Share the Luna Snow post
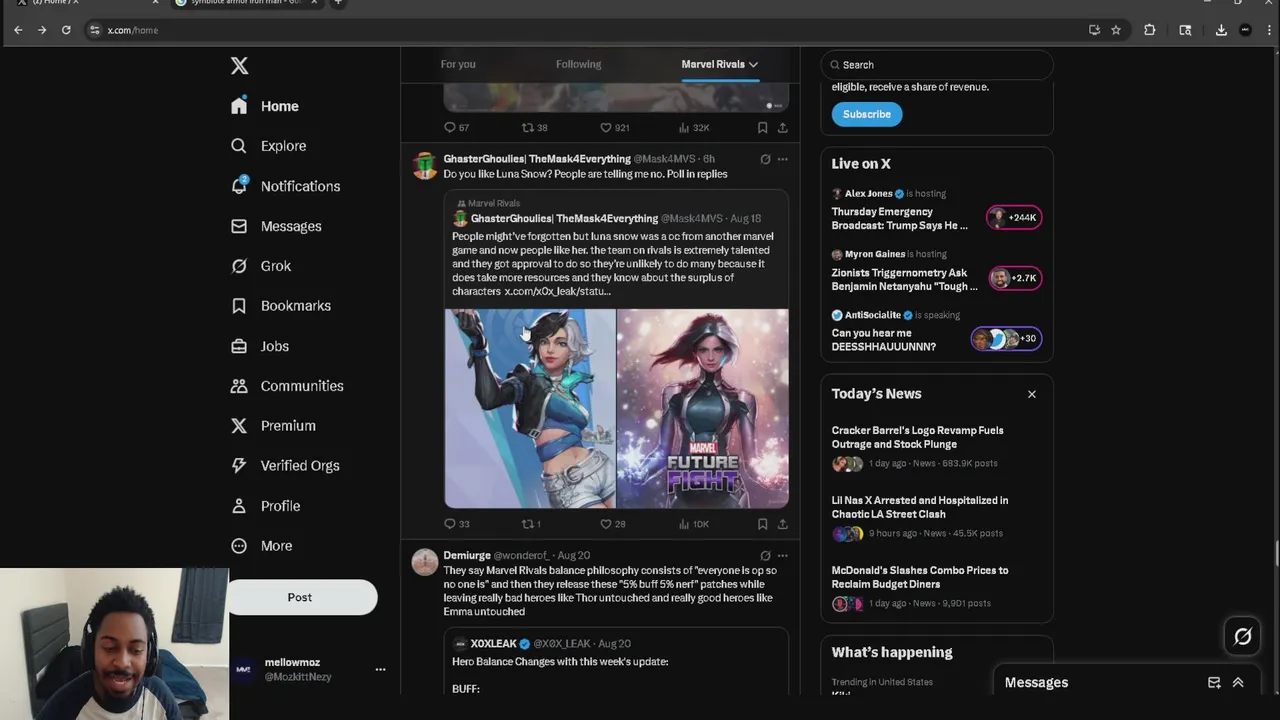The width and height of the screenshot is (1280, 720). tap(782, 524)
